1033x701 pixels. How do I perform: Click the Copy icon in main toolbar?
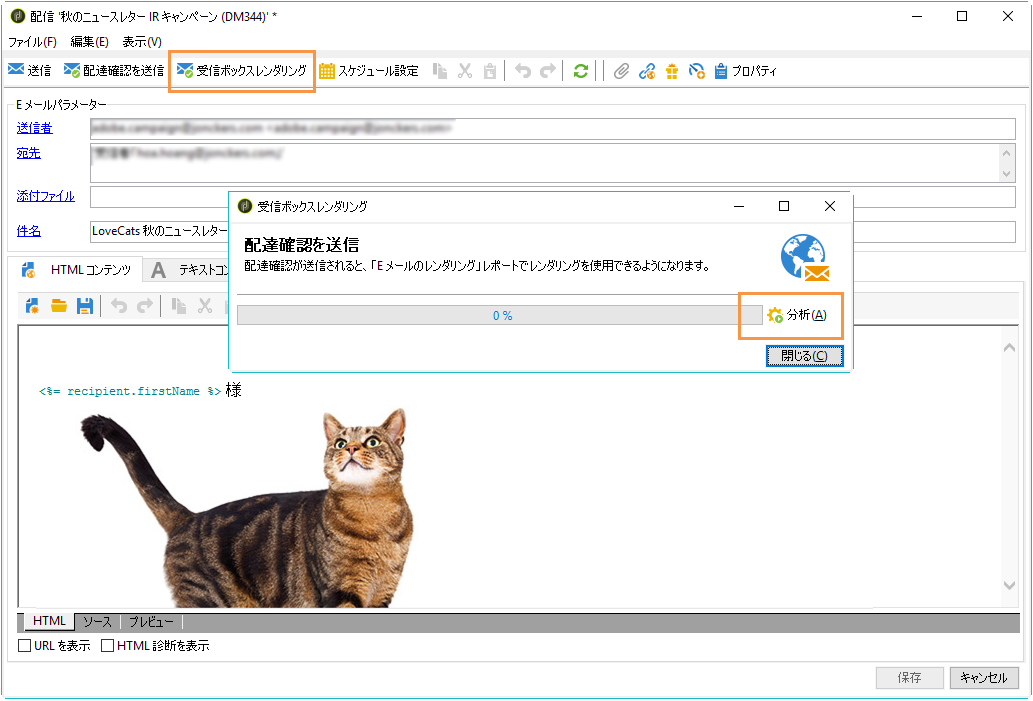[x=440, y=70]
